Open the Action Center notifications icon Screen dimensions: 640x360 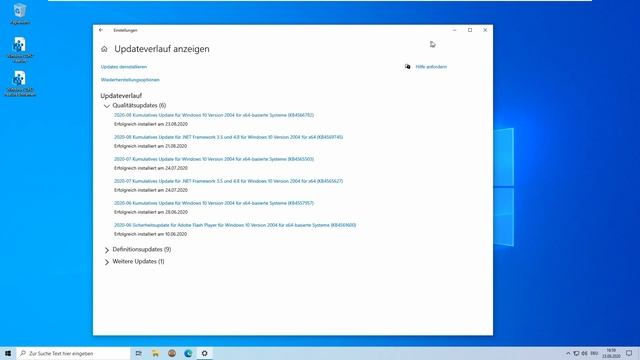pyautogui.click(x=629, y=353)
